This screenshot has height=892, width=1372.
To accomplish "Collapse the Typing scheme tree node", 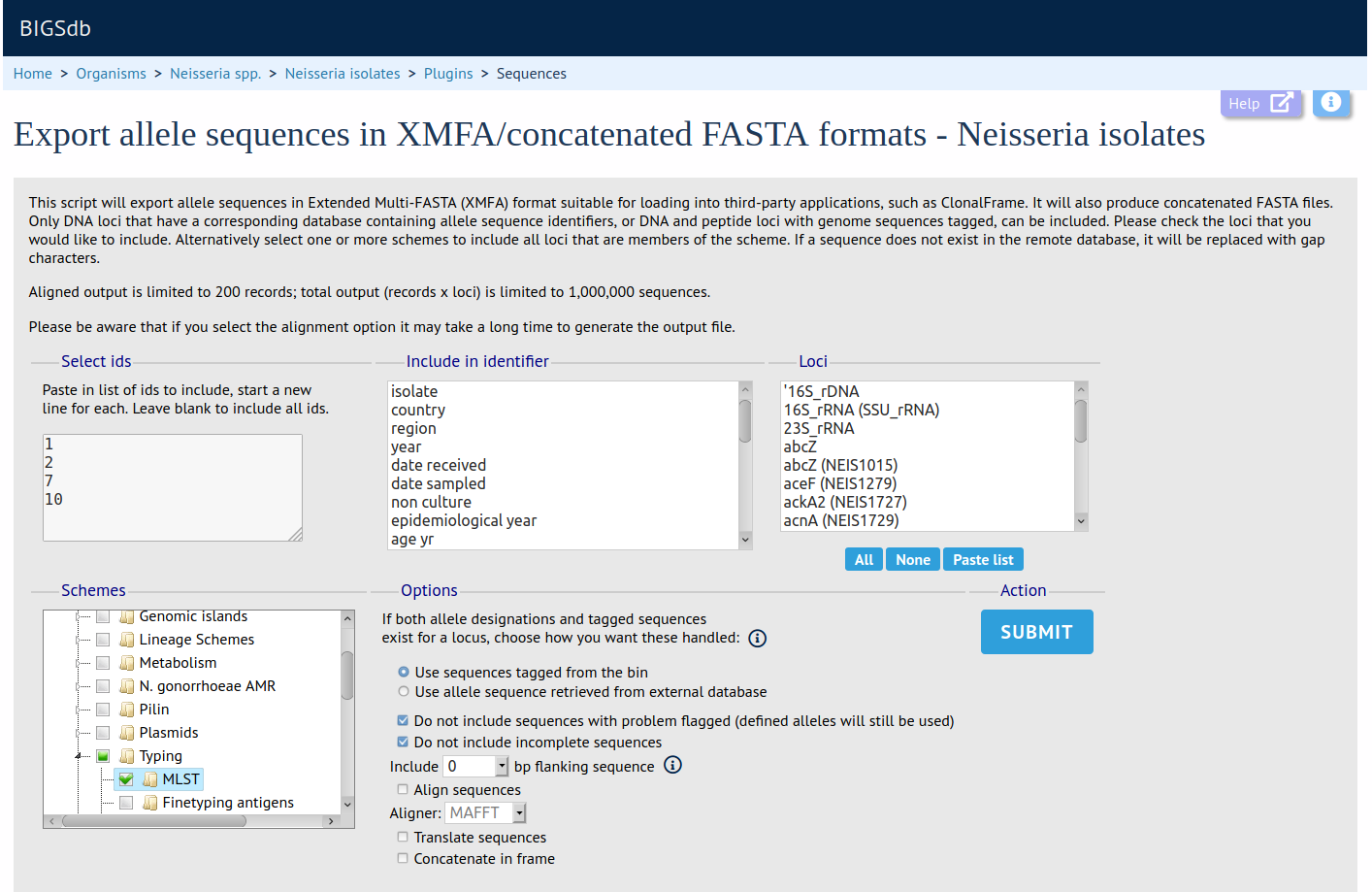I will [79, 756].
